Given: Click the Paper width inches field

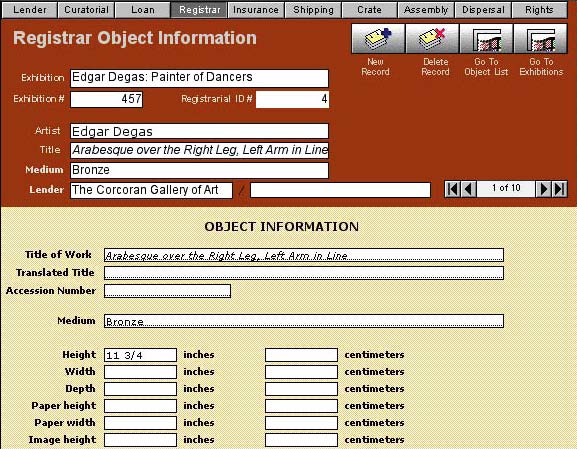Looking at the screenshot, I should tap(140, 423).
